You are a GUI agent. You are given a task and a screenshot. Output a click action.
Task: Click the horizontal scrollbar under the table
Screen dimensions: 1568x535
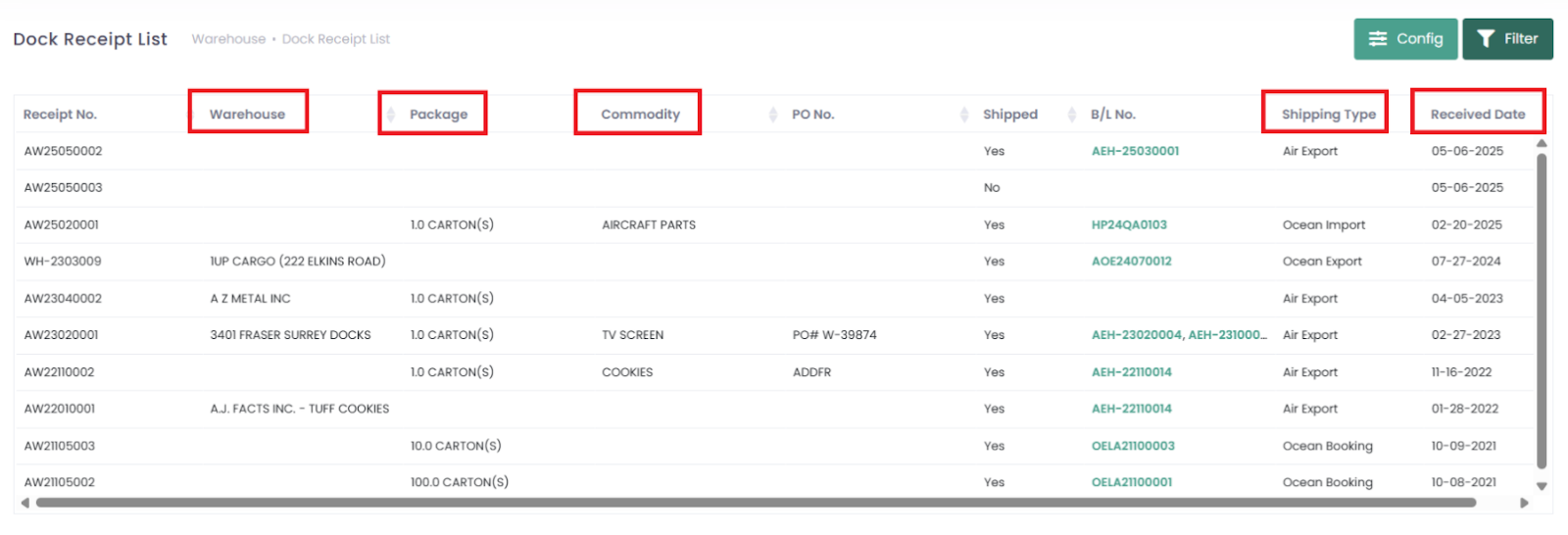pos(755,503)
